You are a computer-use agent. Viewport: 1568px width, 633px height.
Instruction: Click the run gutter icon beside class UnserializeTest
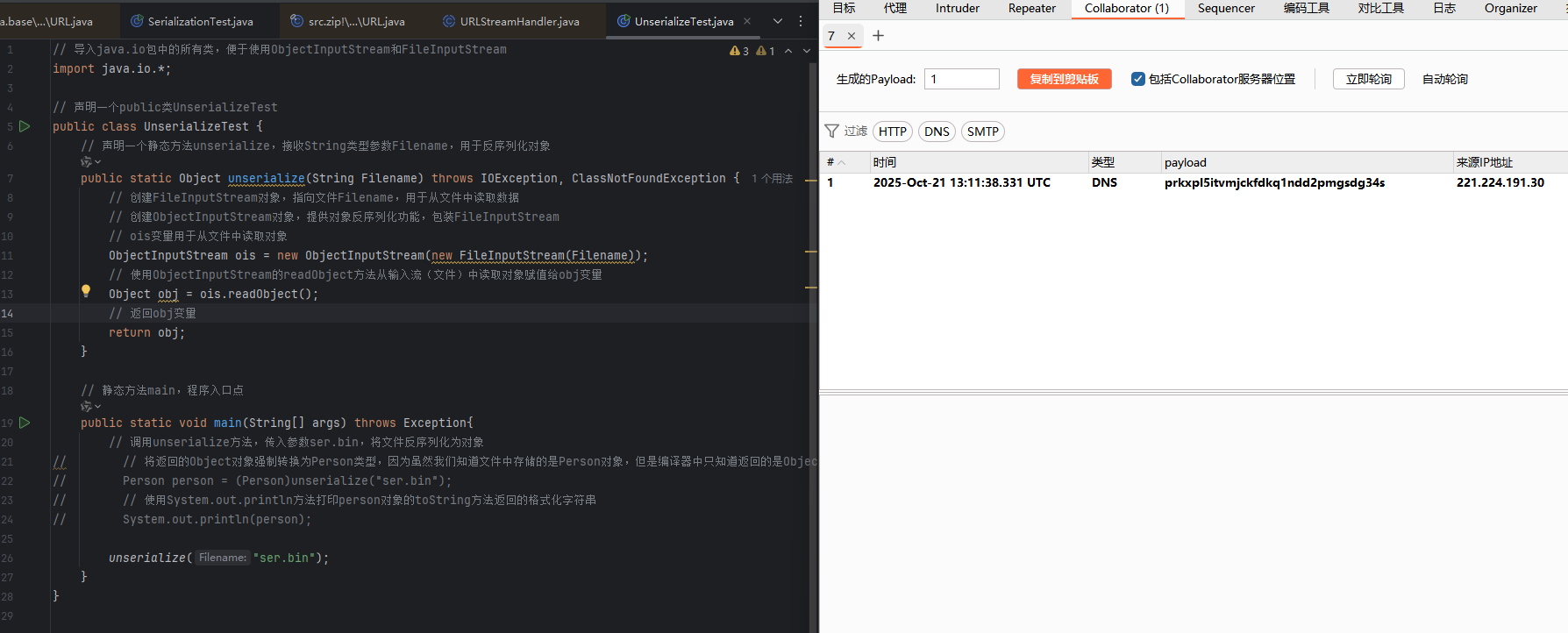tap(25, 126)
